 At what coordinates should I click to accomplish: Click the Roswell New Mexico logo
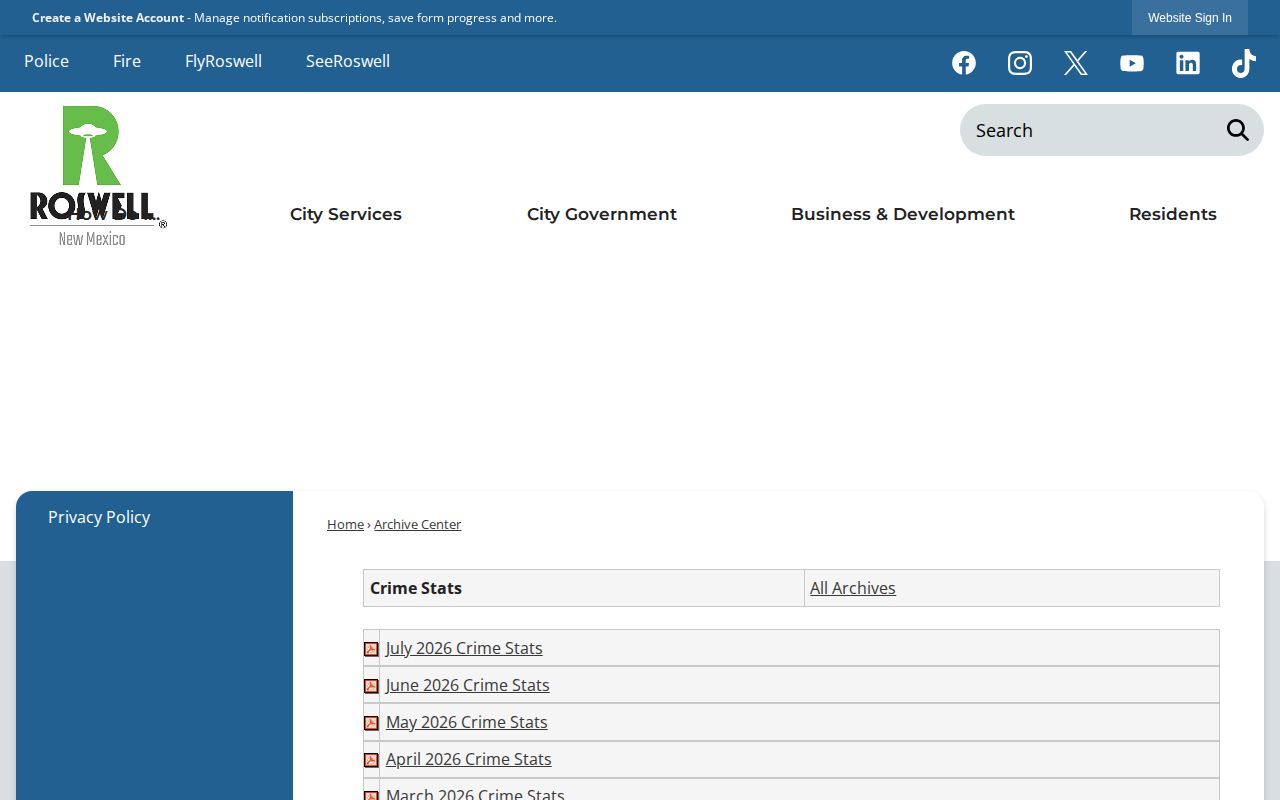(x=97, y=176)
